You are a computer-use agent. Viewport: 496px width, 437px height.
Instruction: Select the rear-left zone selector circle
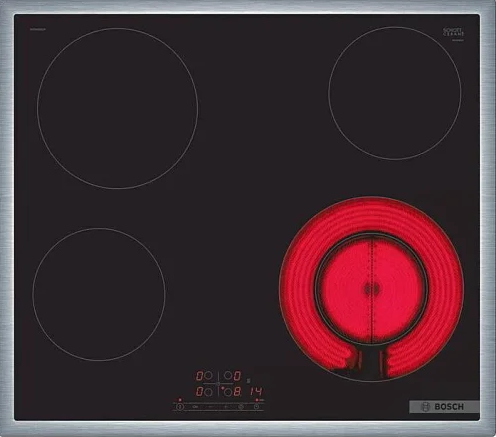(208, 375)
